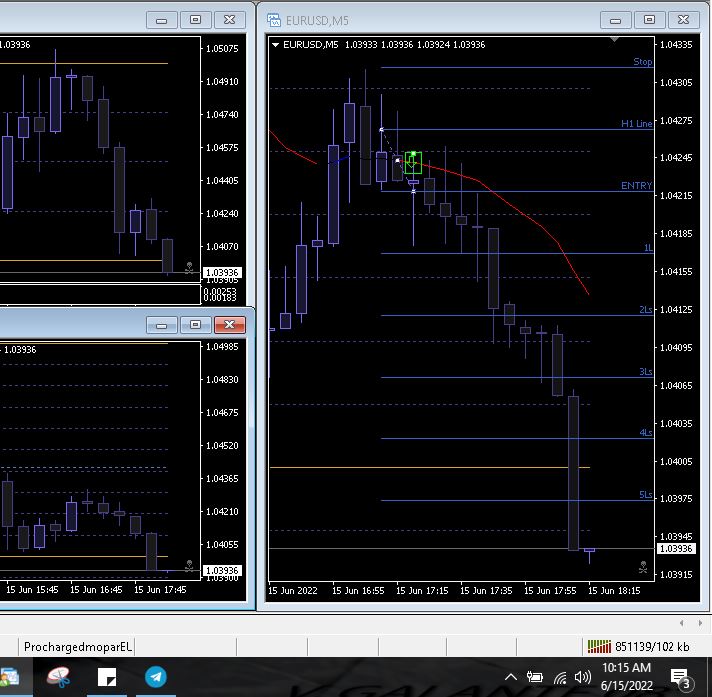This screenshot has width=712, height=697.
Task: Open Telegram from the taskbar
Action: coord(156,677)
